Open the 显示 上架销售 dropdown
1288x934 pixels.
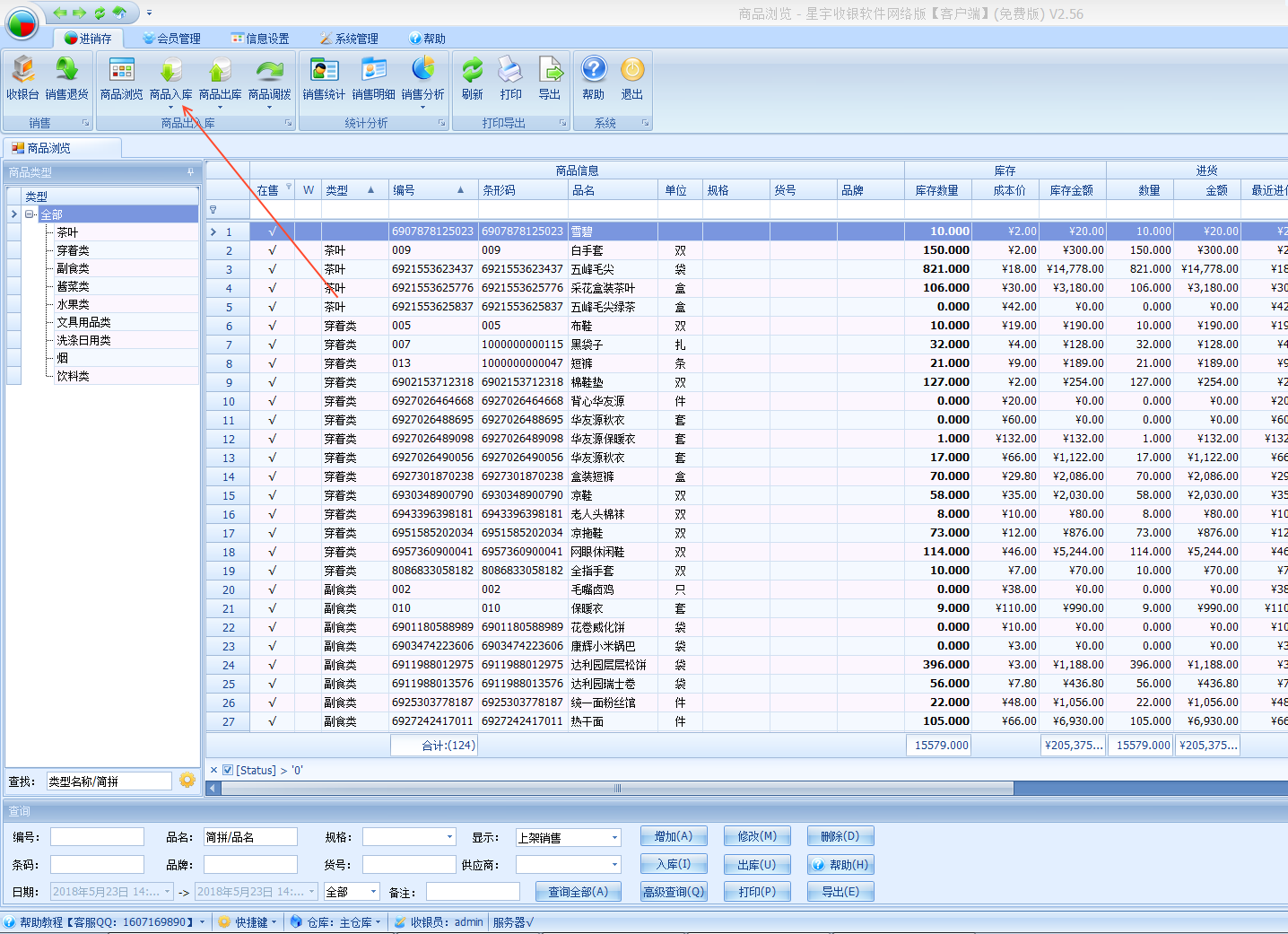pyautogui.click(x=614, y=837)
